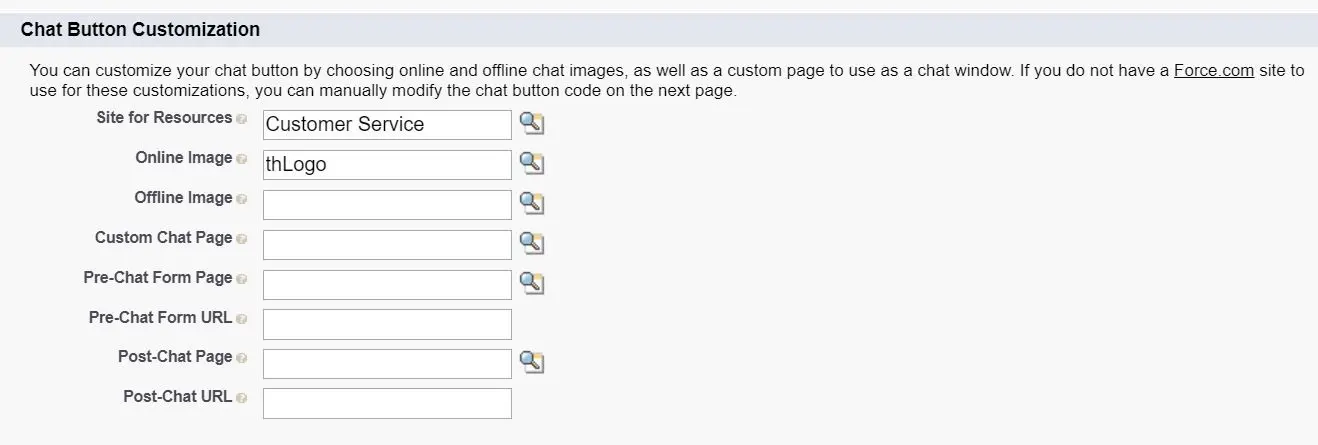Open lookup icon beside Post-Chat Page
The image size is (1318, 445).
coord(532,363)
